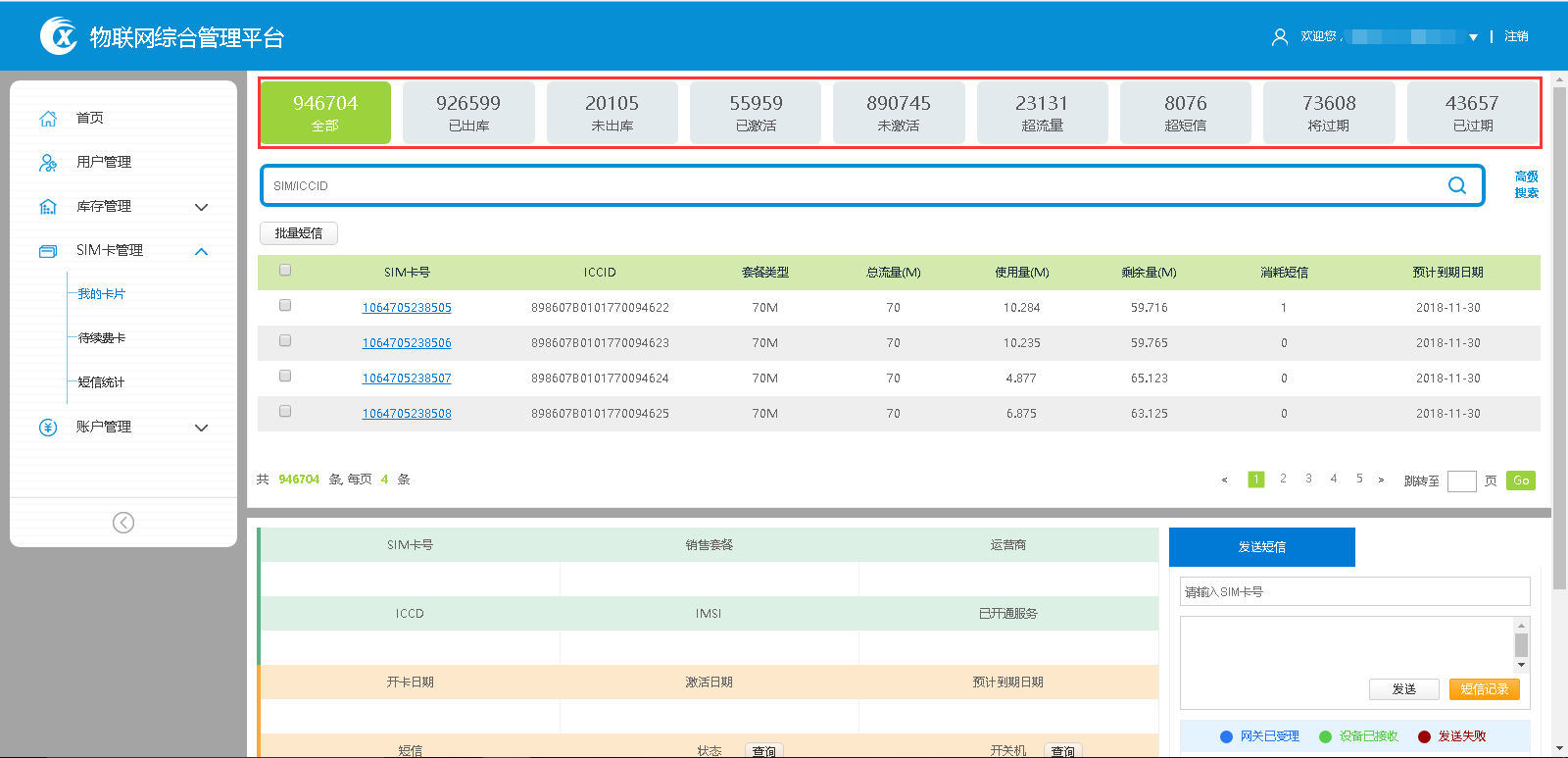The width and height of the screenshot is (1568, 758).
Task: Open the user account dropdown arrow
Action: pyautogui.click(x=1473, y=37)
